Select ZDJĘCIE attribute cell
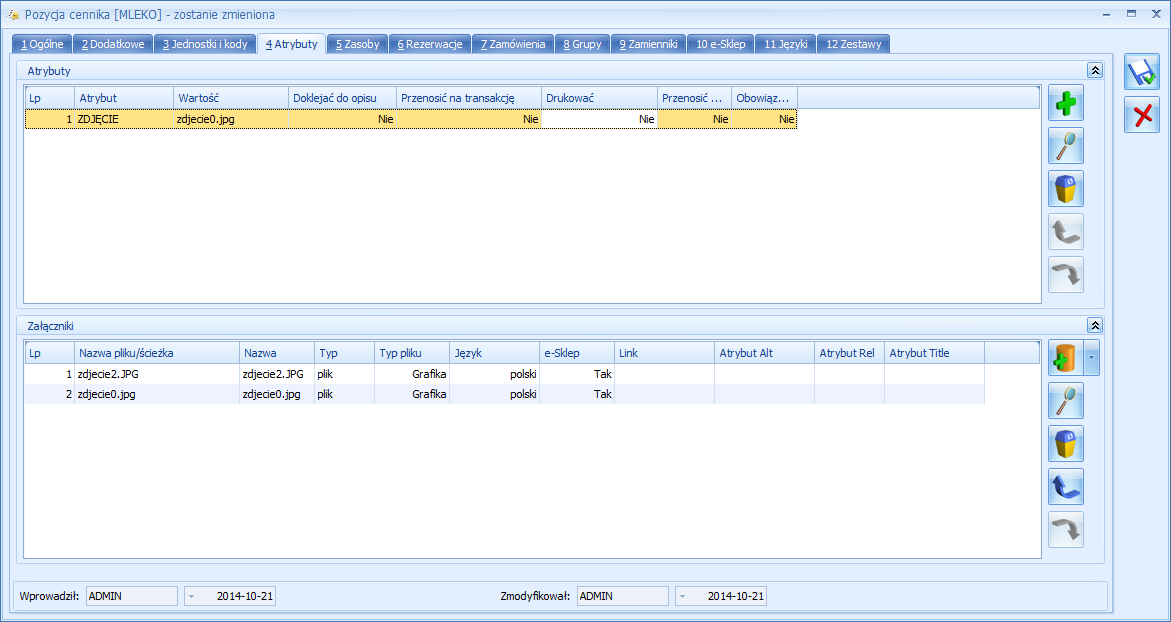 coord(124,119)
